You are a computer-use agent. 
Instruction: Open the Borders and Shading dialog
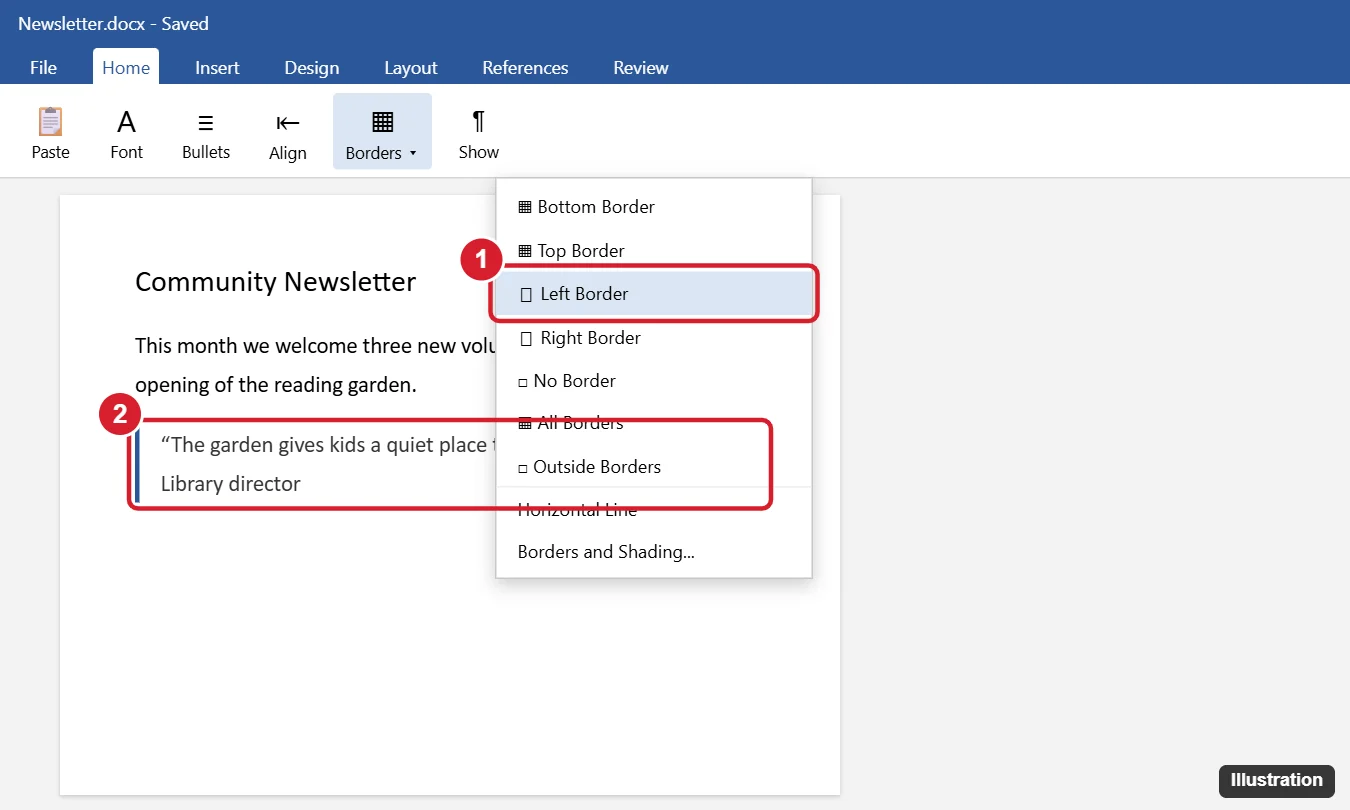pyautogui.click(x=654, y=552)
